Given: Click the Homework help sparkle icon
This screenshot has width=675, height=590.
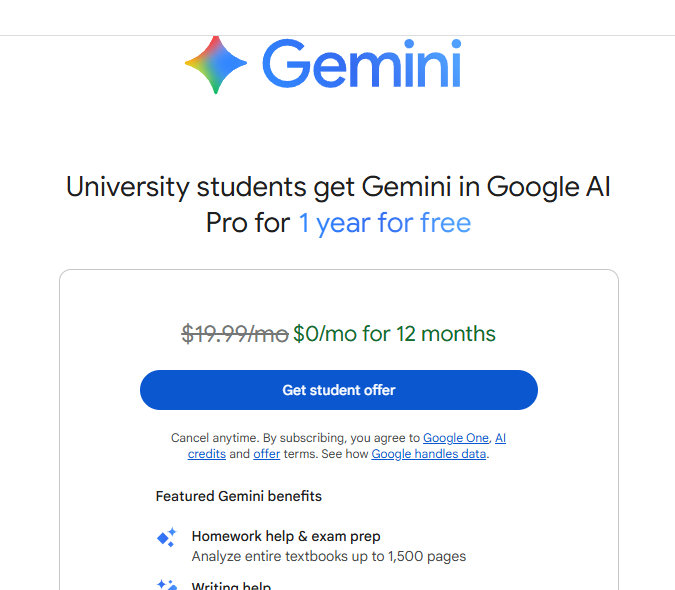Looking at the screenshot, I should 166,537.
